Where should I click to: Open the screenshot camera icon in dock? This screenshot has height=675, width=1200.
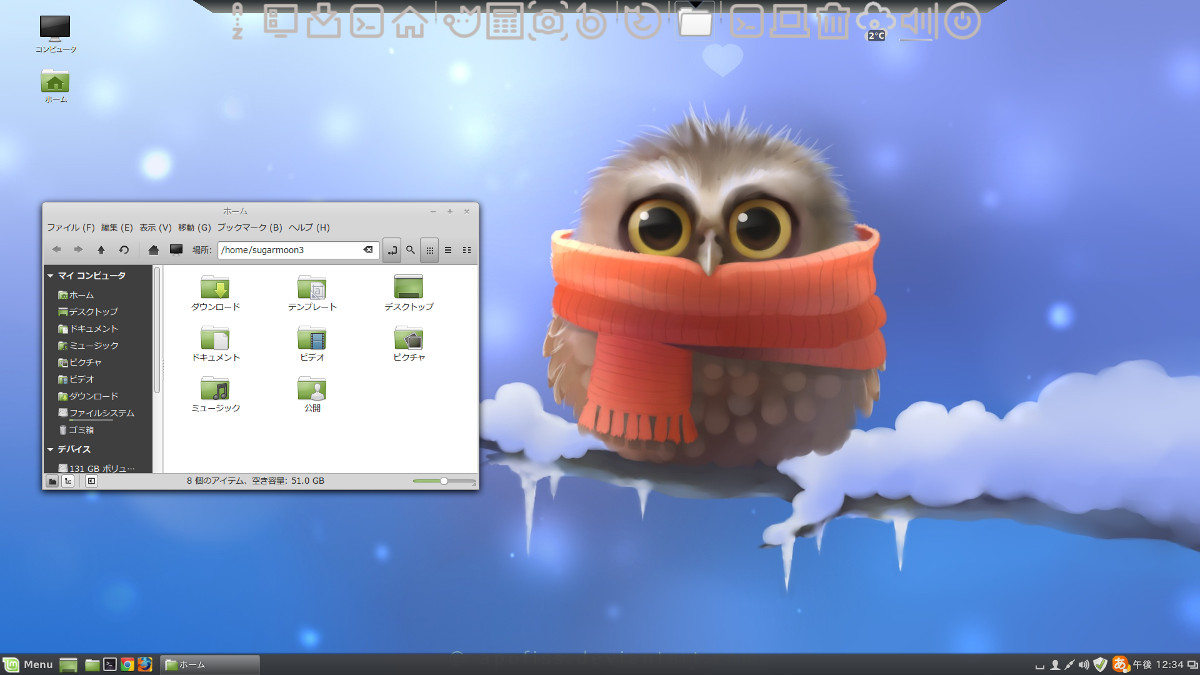[548, 22]
